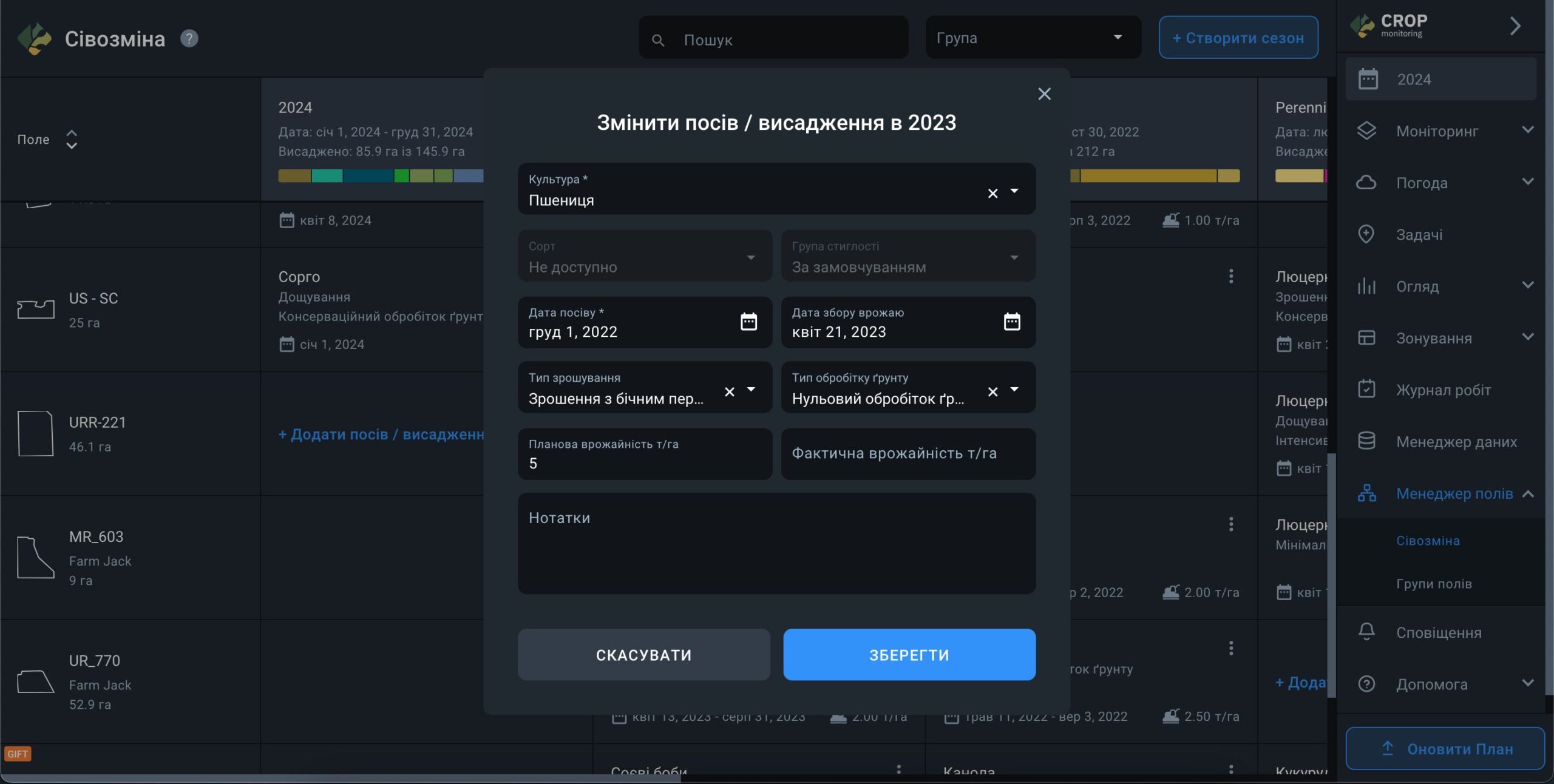The image size is (1554, 784).
Task: Open the harvest date calendar picker
Action: pos(1011,322)
